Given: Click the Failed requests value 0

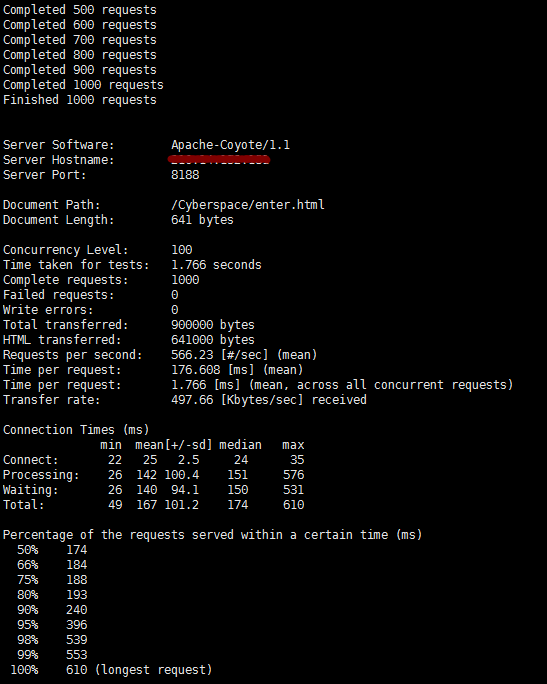Looking at the screenshot, I should 174,295.
